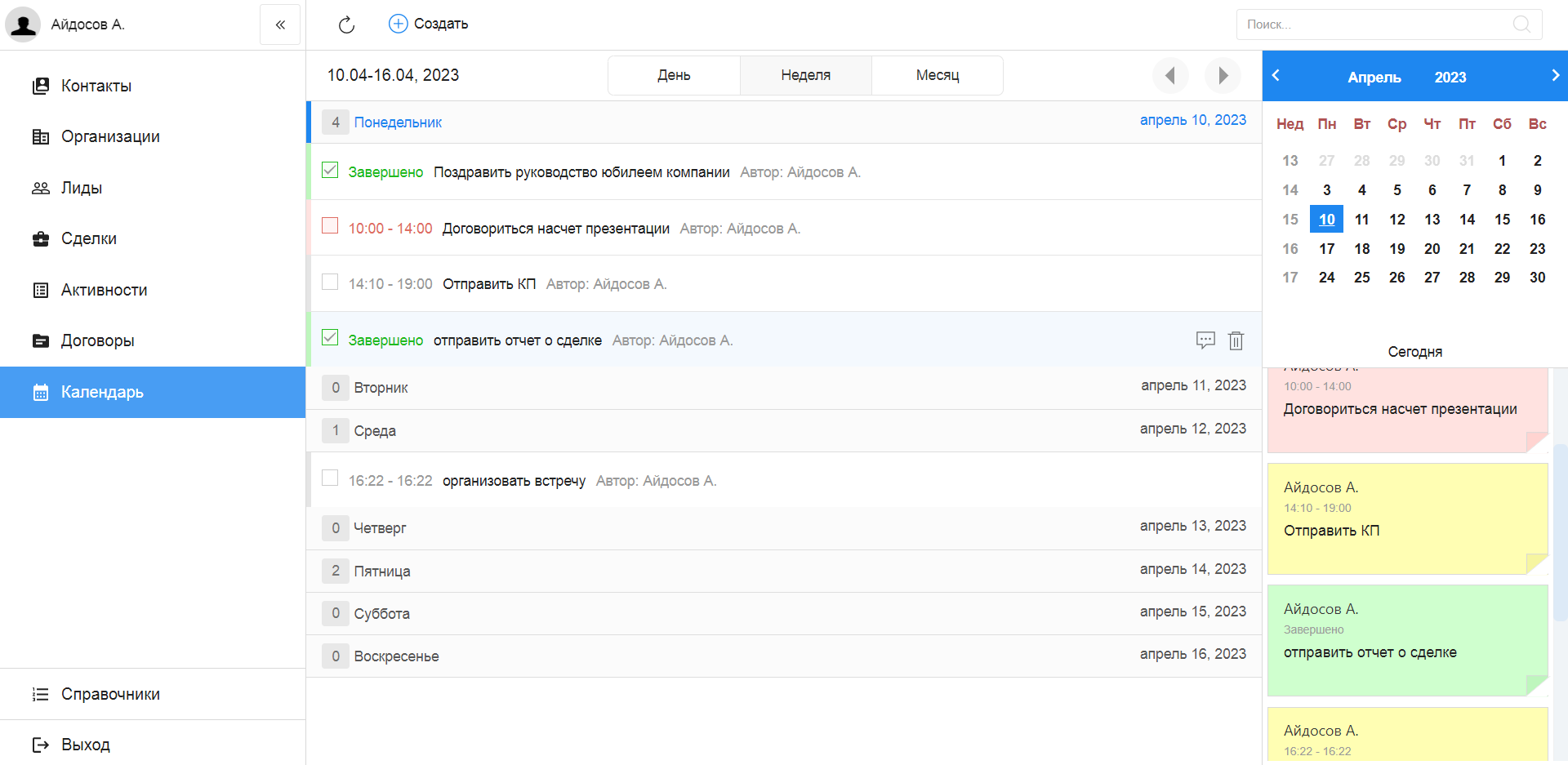
Task: Open the green отправить отчет о сделке sticky note
Action: pos(1407,641)
